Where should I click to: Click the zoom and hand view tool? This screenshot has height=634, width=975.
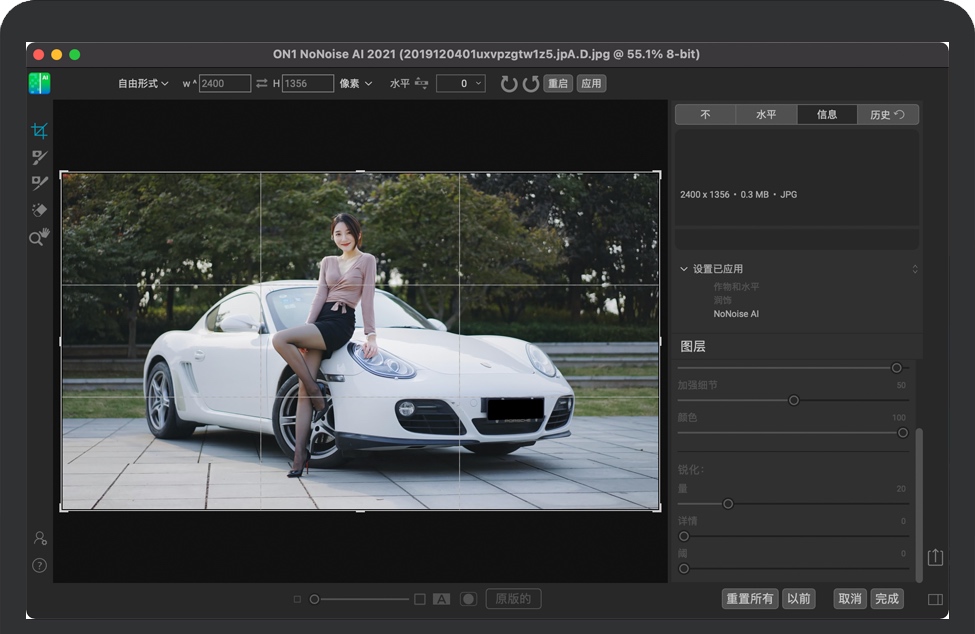(39, 237)
